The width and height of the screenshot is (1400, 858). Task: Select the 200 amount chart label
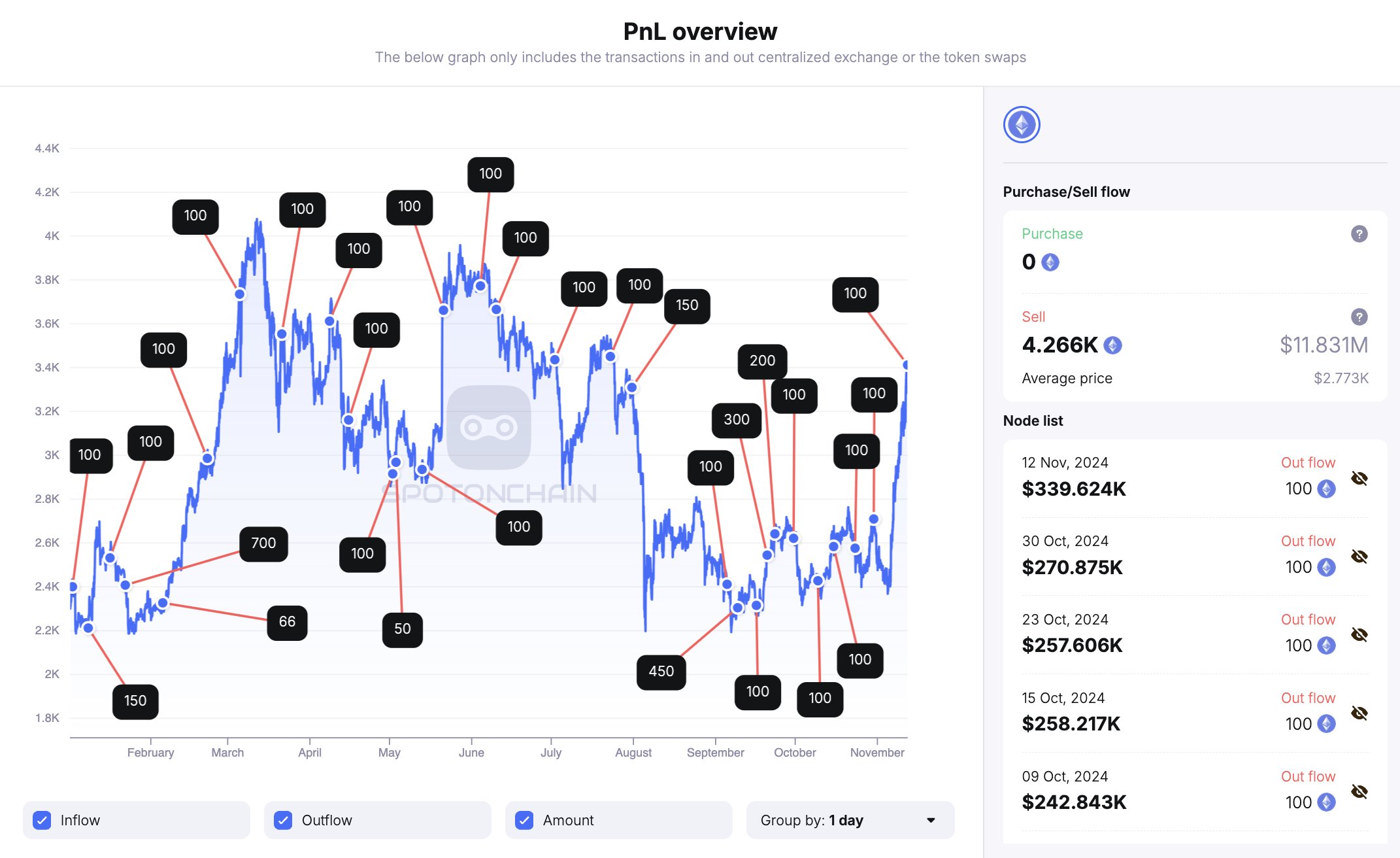click(762, 361)
